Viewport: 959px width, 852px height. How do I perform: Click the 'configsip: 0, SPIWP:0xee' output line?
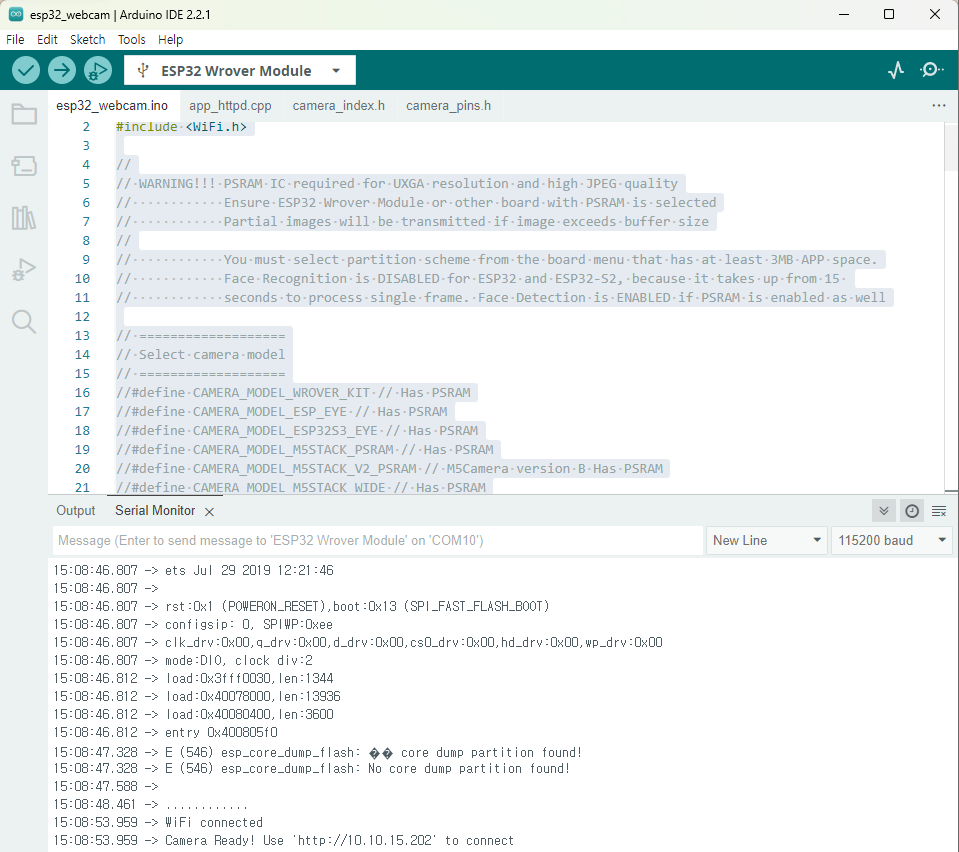tap(193, 624)
